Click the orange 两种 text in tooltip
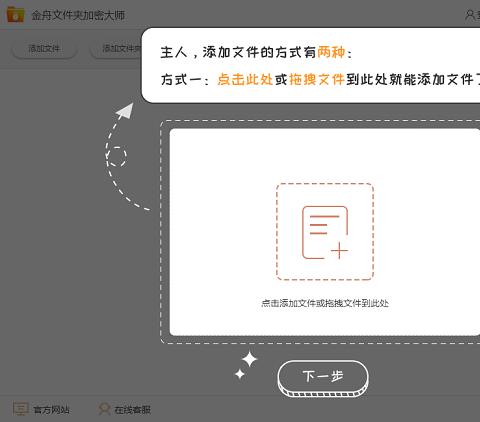The image size is (480, 422). tap(331, 52)
